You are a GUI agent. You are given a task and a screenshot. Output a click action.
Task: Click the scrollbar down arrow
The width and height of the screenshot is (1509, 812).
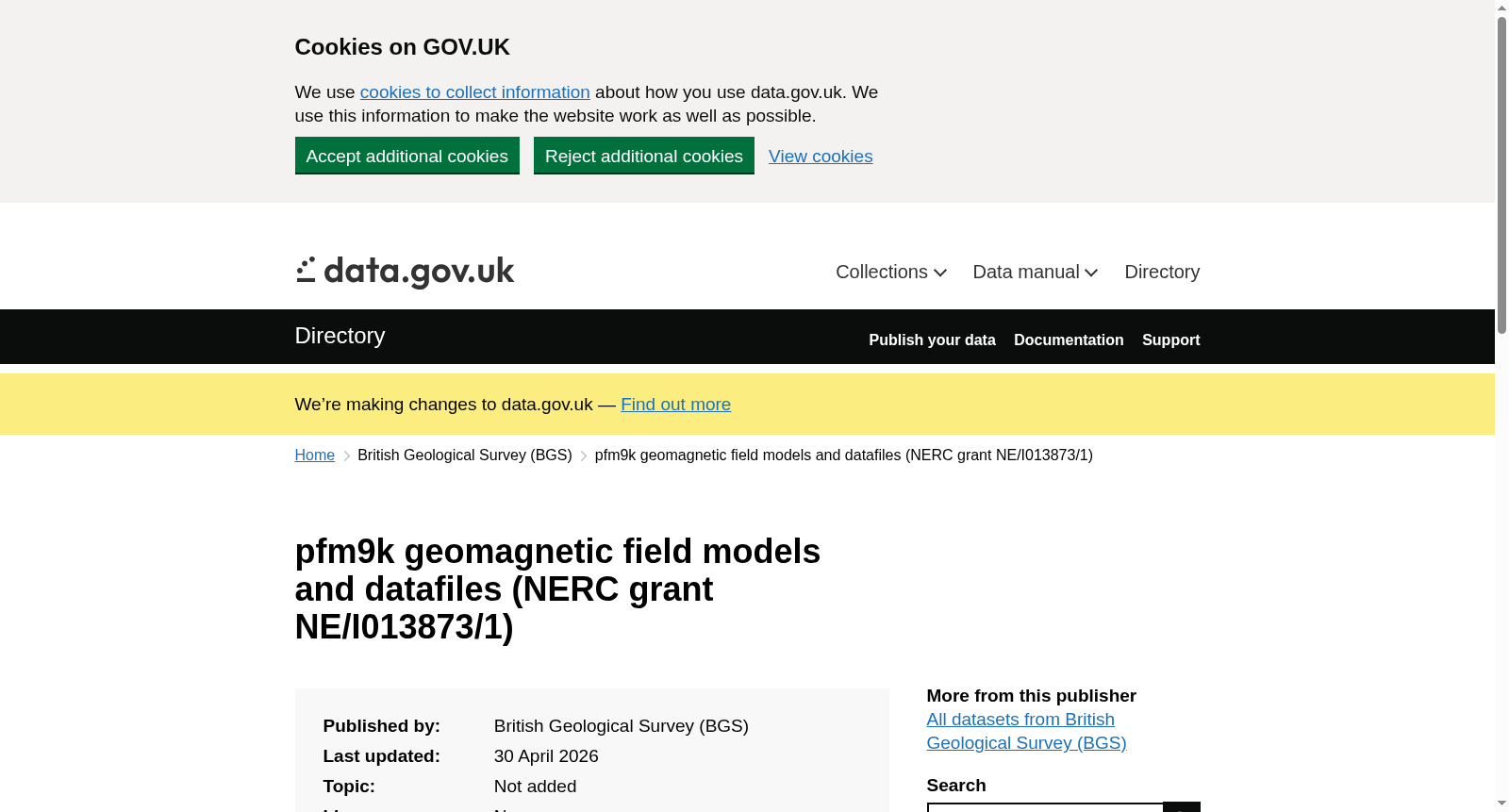[1501, 804]
